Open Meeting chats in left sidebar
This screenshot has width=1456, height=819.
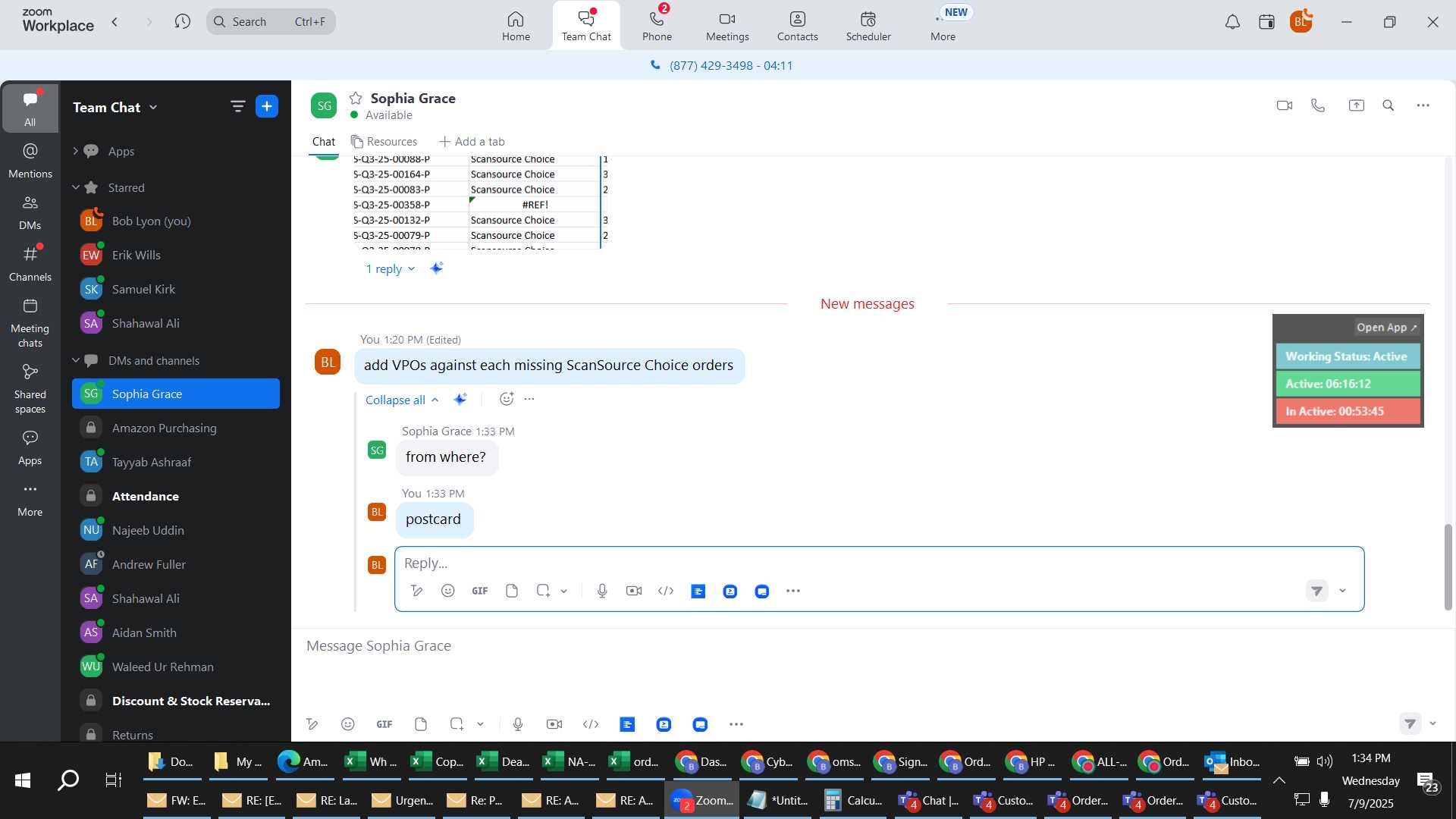point(30,322)
